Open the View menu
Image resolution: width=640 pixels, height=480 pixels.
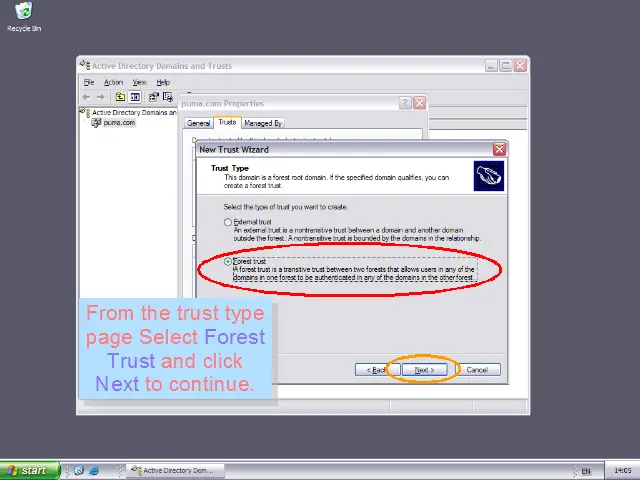click(x=140, y=82)
